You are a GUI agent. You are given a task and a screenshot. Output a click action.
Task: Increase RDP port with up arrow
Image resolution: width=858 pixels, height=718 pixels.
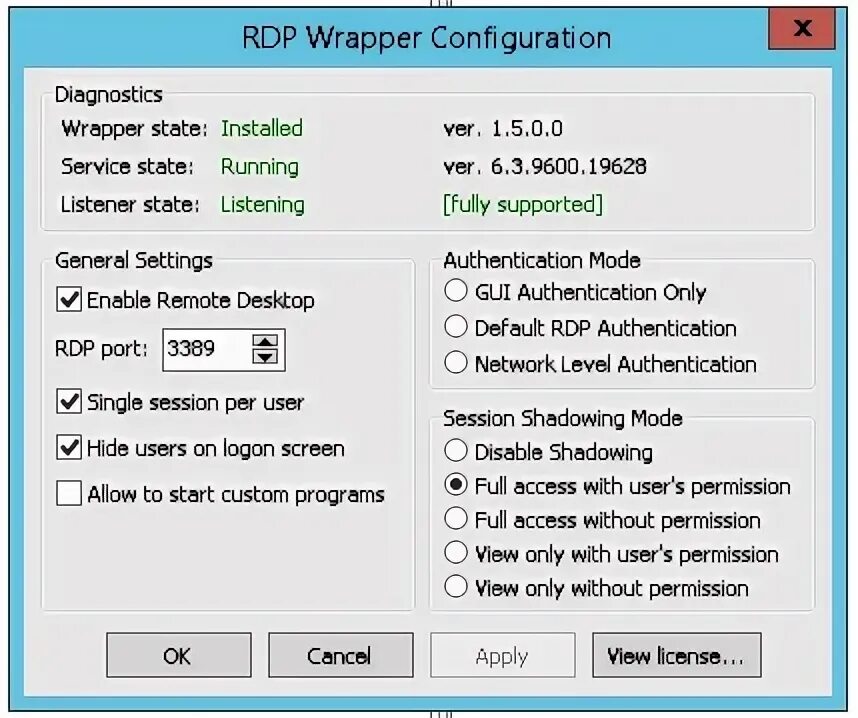pos(265,341)
